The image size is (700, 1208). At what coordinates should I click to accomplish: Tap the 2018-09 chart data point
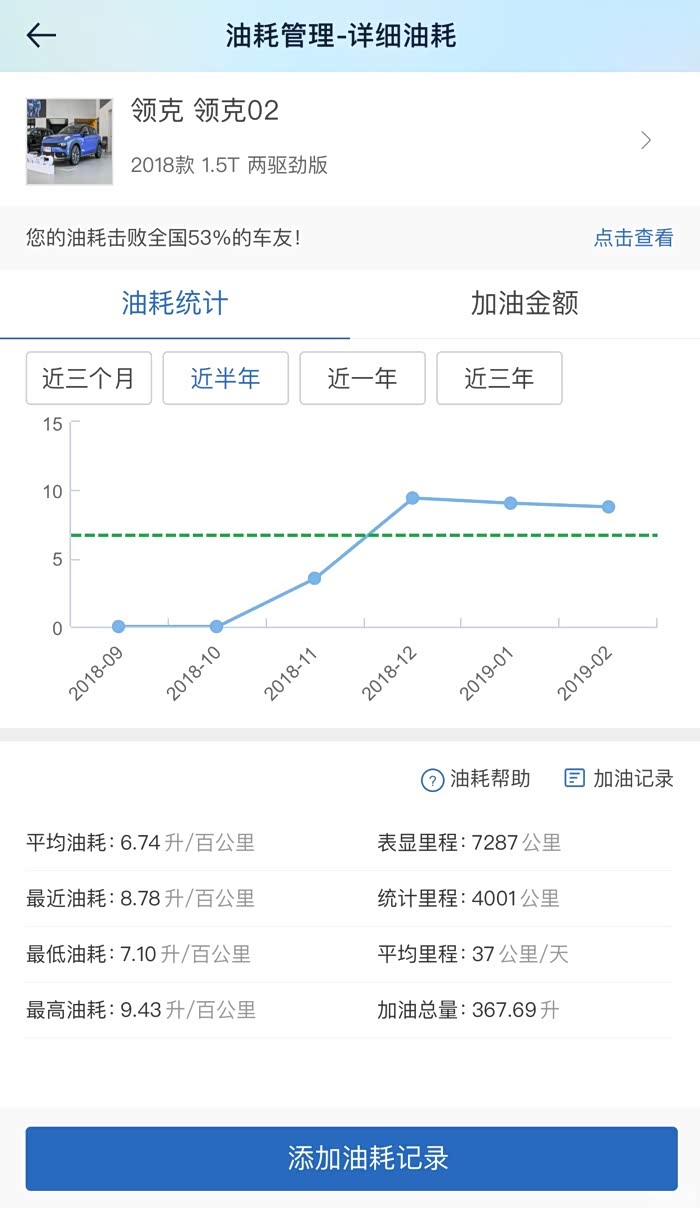(x=118, y=626)
